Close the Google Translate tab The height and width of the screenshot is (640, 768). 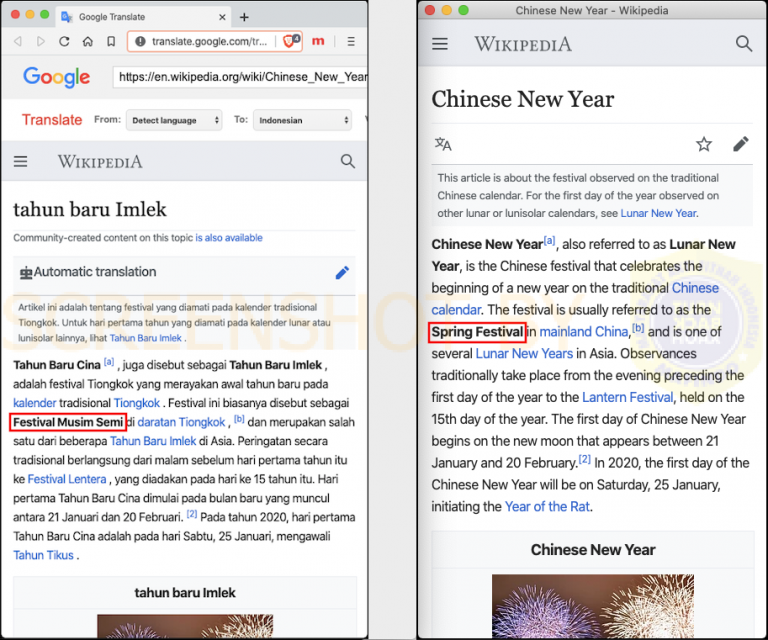pos(222,17)
